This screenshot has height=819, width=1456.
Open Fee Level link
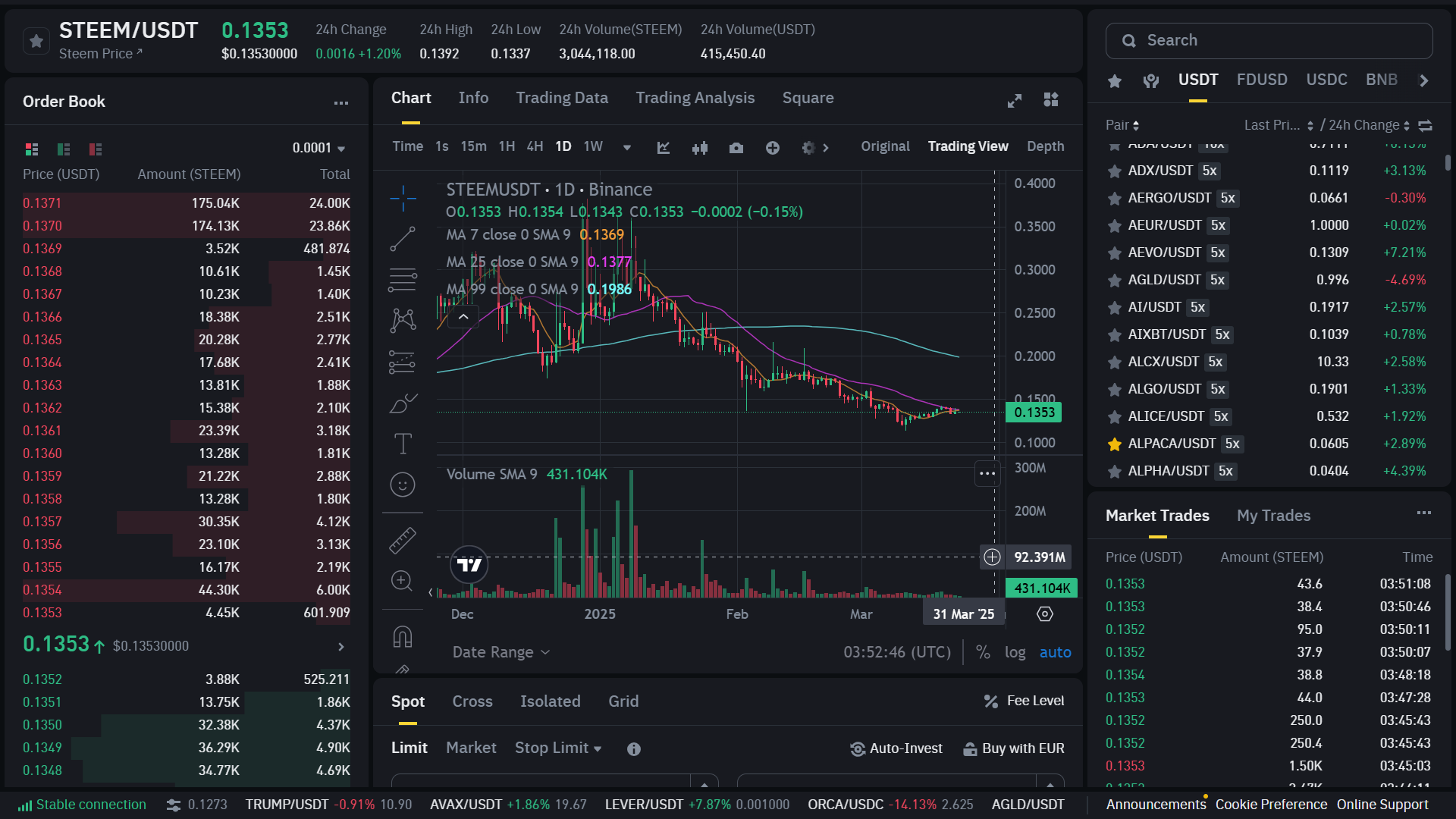click(x=1024, y=701)
